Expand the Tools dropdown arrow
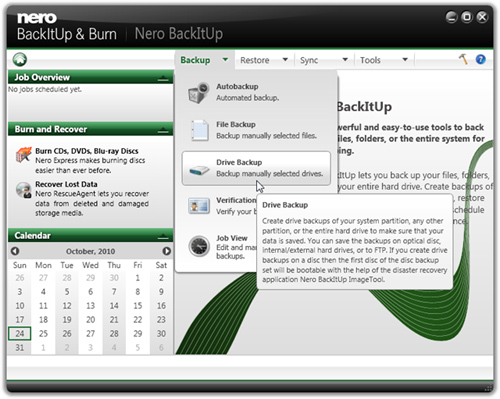This screenshot has width=500, height=399. [405, 60]
